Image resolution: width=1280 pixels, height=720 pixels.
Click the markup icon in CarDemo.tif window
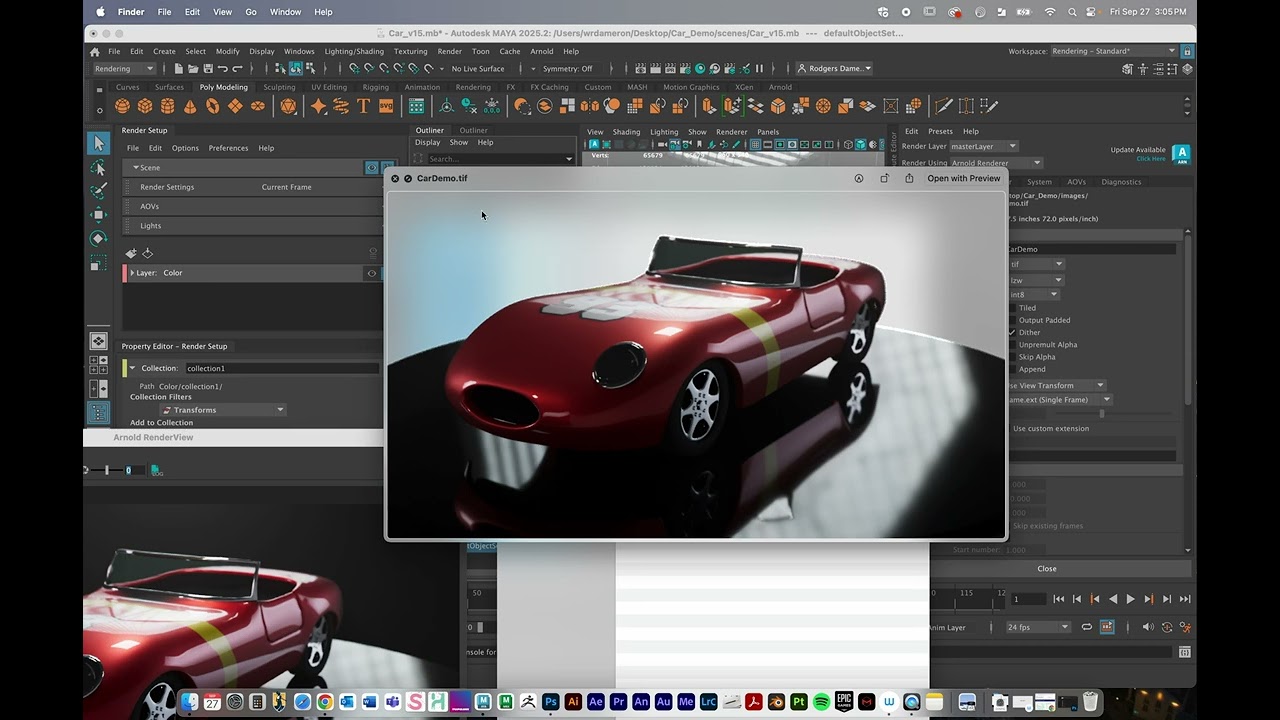[x=859, y=178]
